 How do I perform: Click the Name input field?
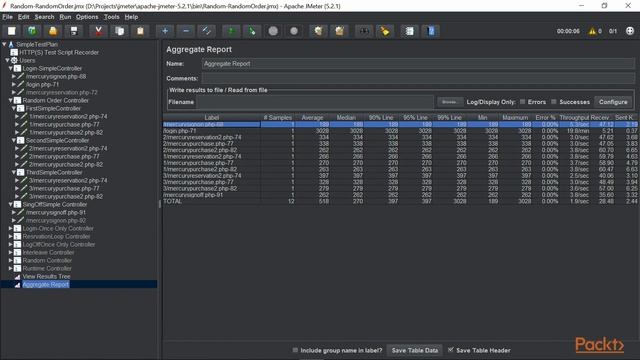(x=418, y=64)
